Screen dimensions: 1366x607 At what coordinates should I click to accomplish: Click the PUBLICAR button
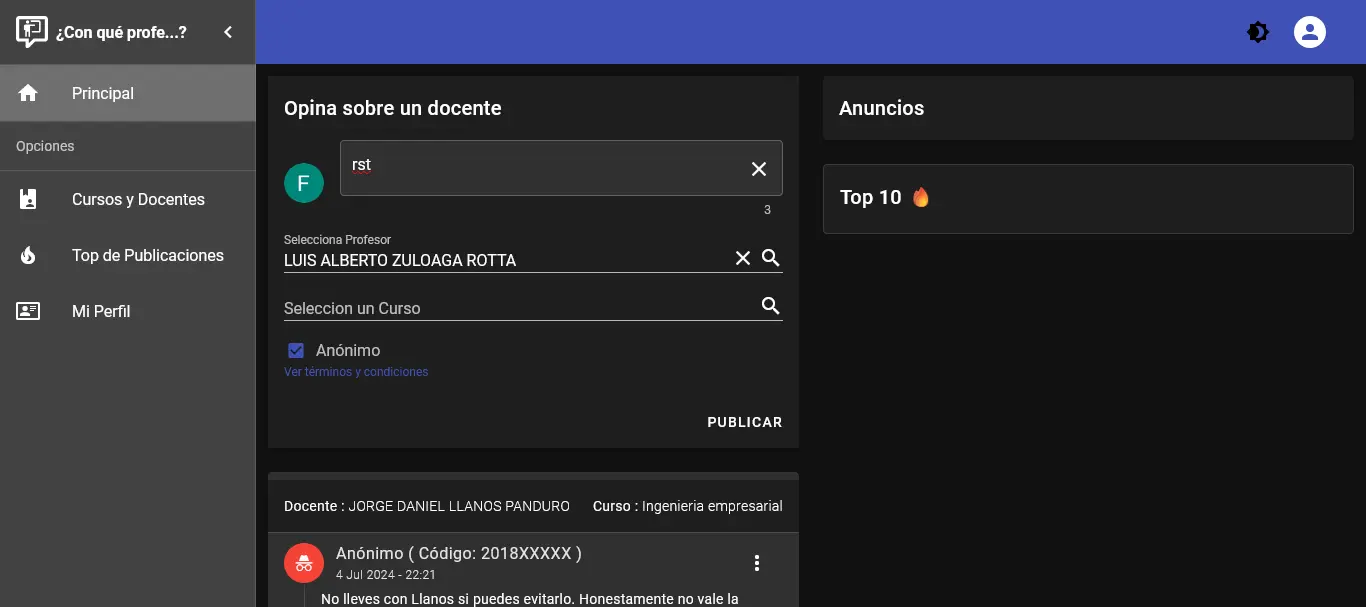point(745,422)
